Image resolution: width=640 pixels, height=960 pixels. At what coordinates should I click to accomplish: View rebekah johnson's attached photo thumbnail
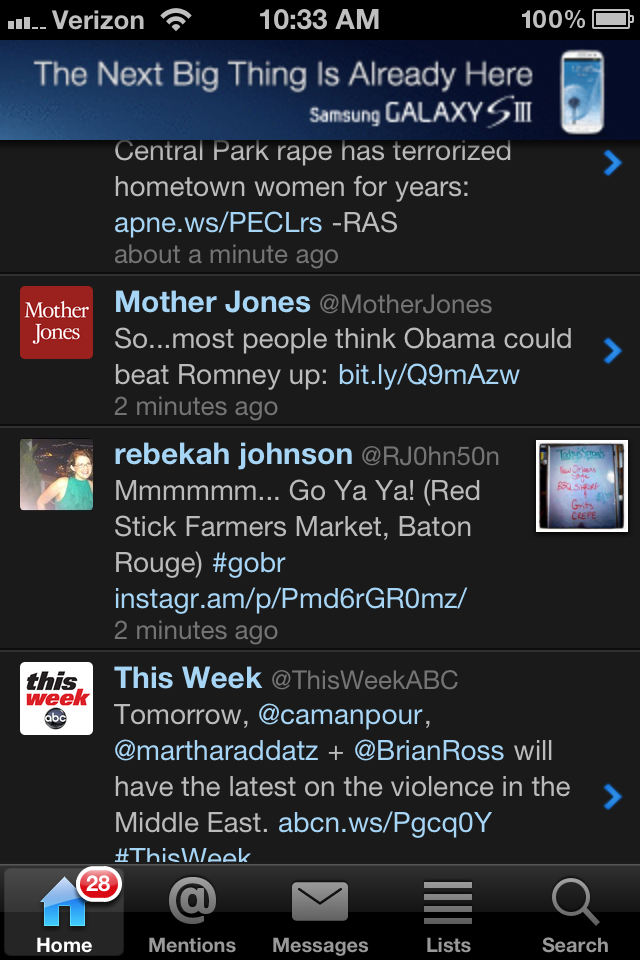pyautogui.click(x=582, y=486)
